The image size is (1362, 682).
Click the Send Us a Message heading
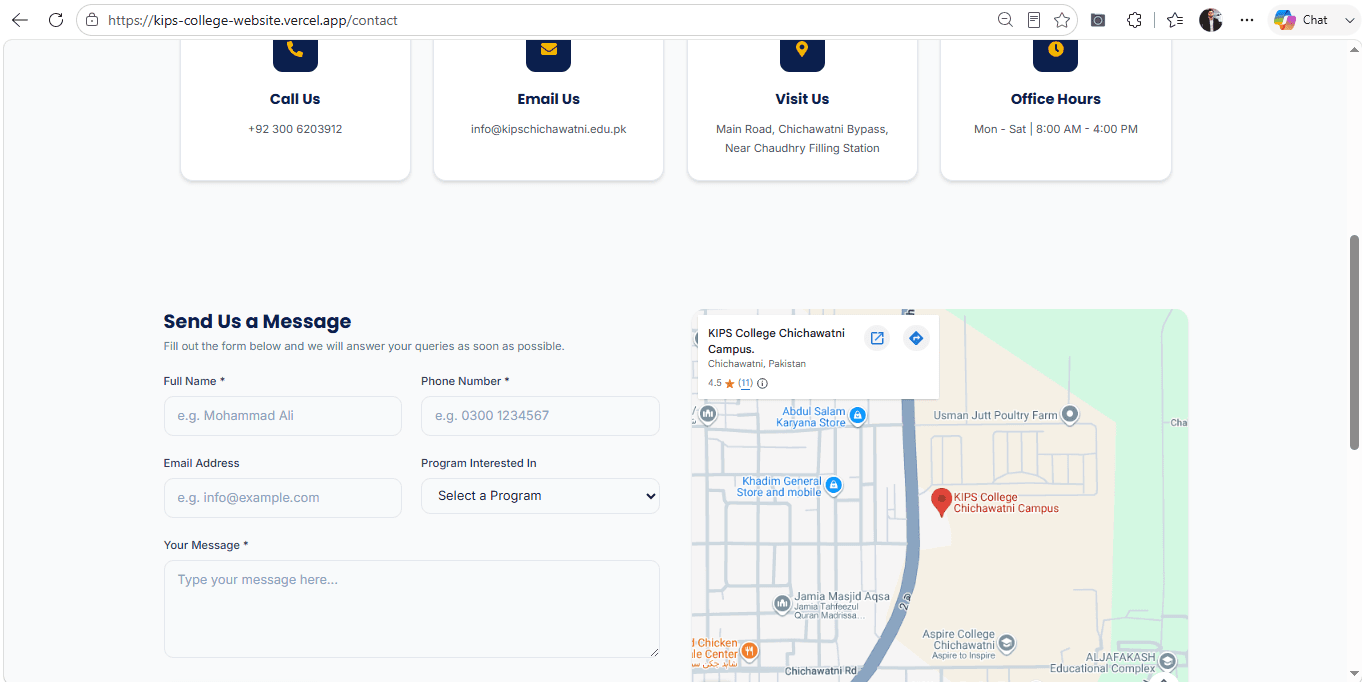click(x=257, y=321)
